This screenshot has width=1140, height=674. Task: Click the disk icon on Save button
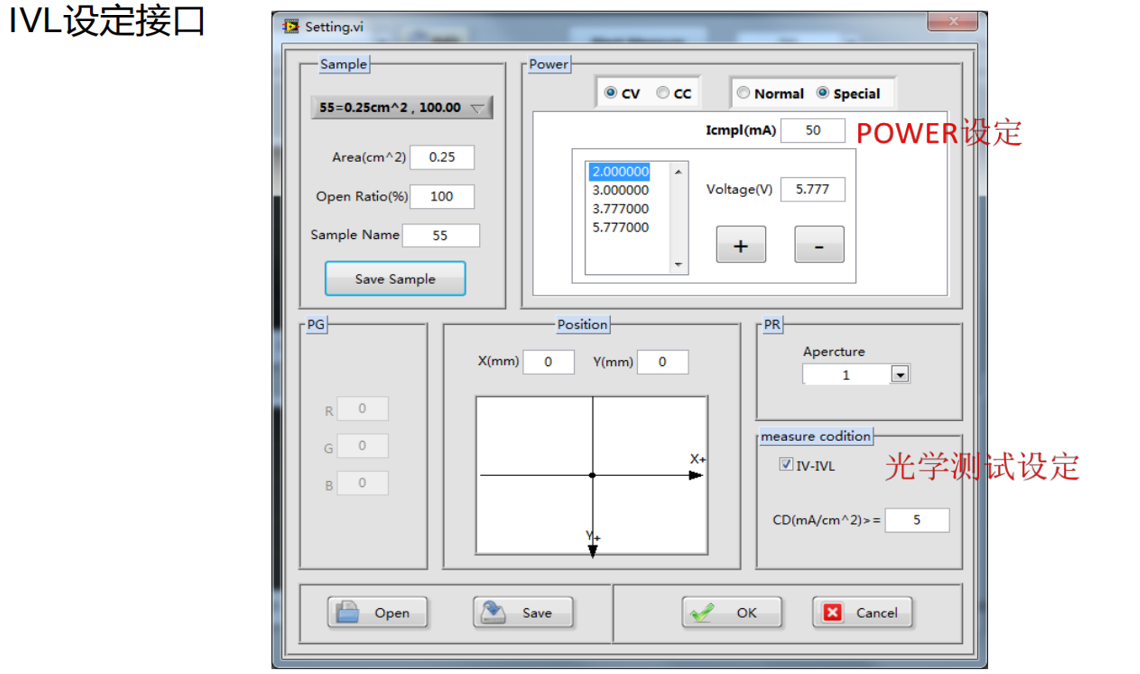[x=493, y=612]
